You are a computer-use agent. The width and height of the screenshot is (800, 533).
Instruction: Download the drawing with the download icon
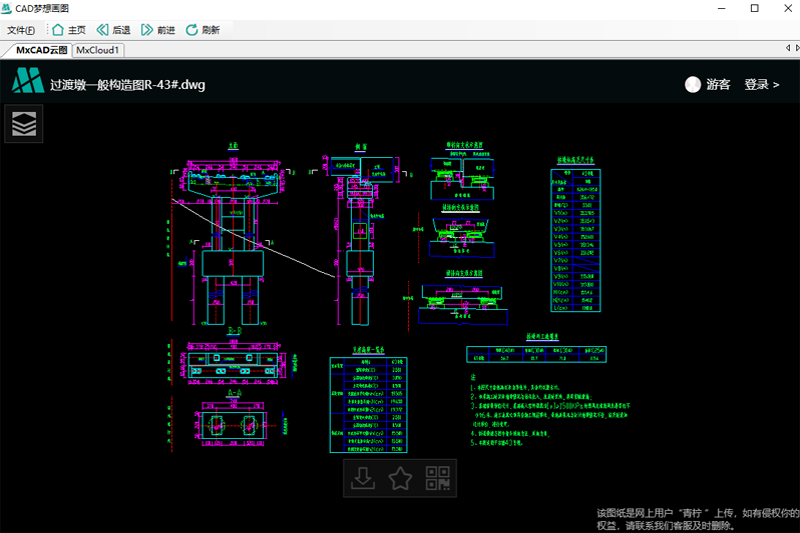(x=363, y=479)
